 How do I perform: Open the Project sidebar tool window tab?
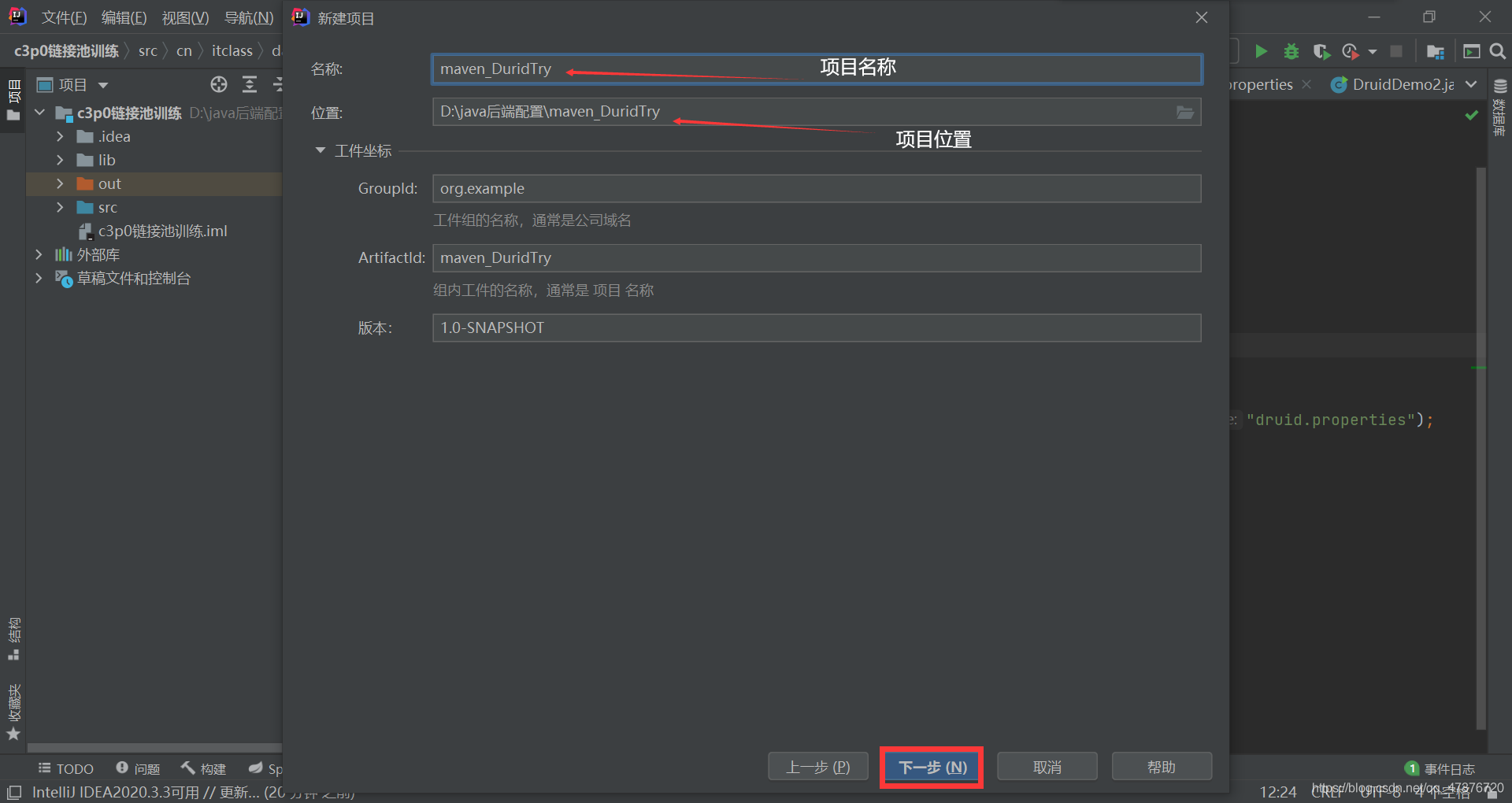[13, 100]
